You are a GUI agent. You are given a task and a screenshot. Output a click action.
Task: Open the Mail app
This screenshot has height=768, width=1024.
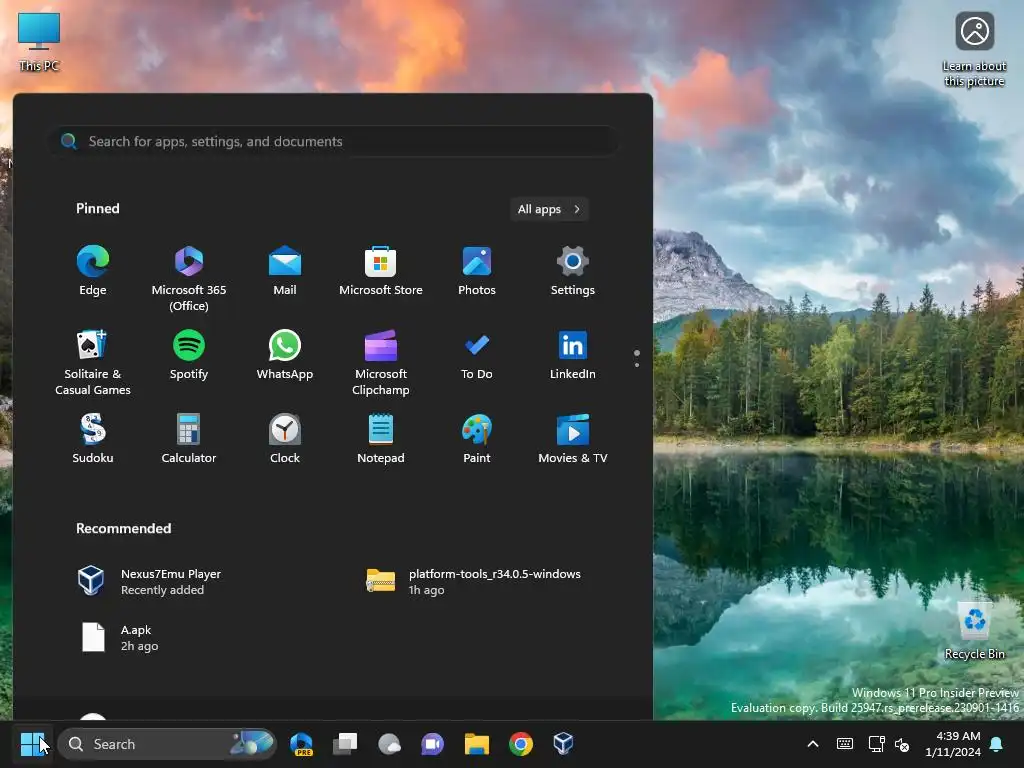[x=285, y=271]
